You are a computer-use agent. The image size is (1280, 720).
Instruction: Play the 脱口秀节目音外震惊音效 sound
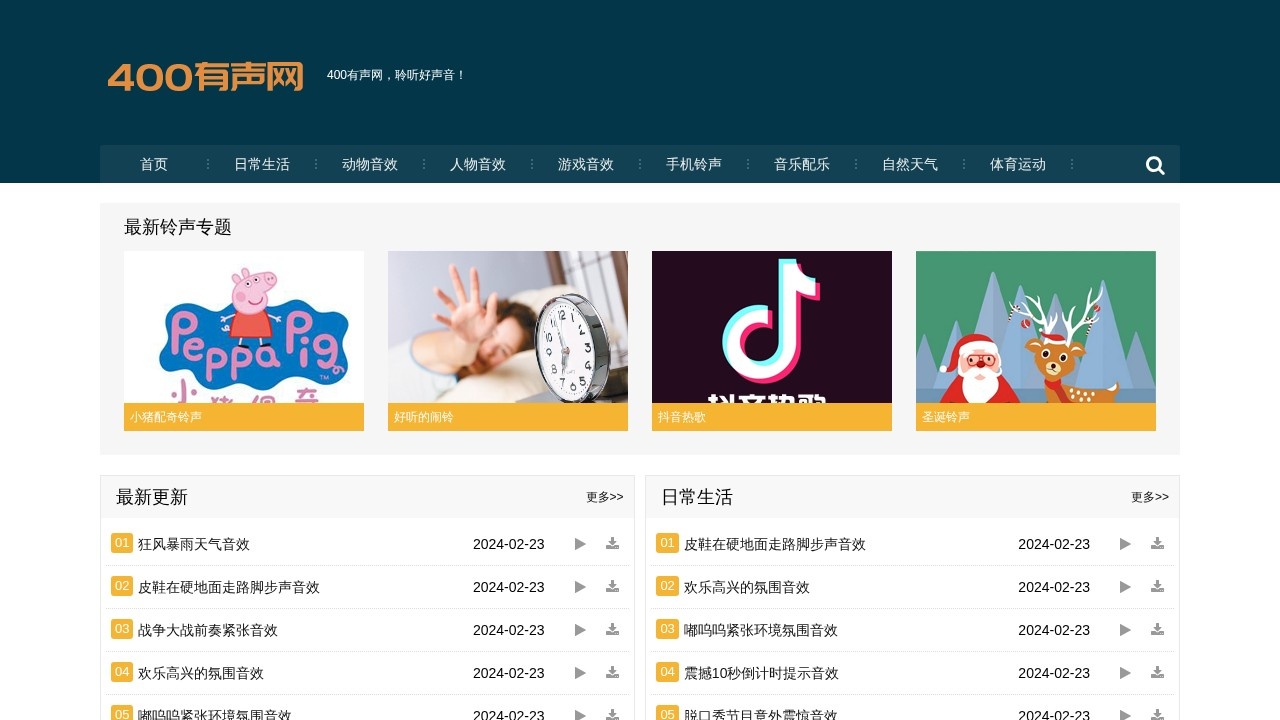click(1124, 714)
